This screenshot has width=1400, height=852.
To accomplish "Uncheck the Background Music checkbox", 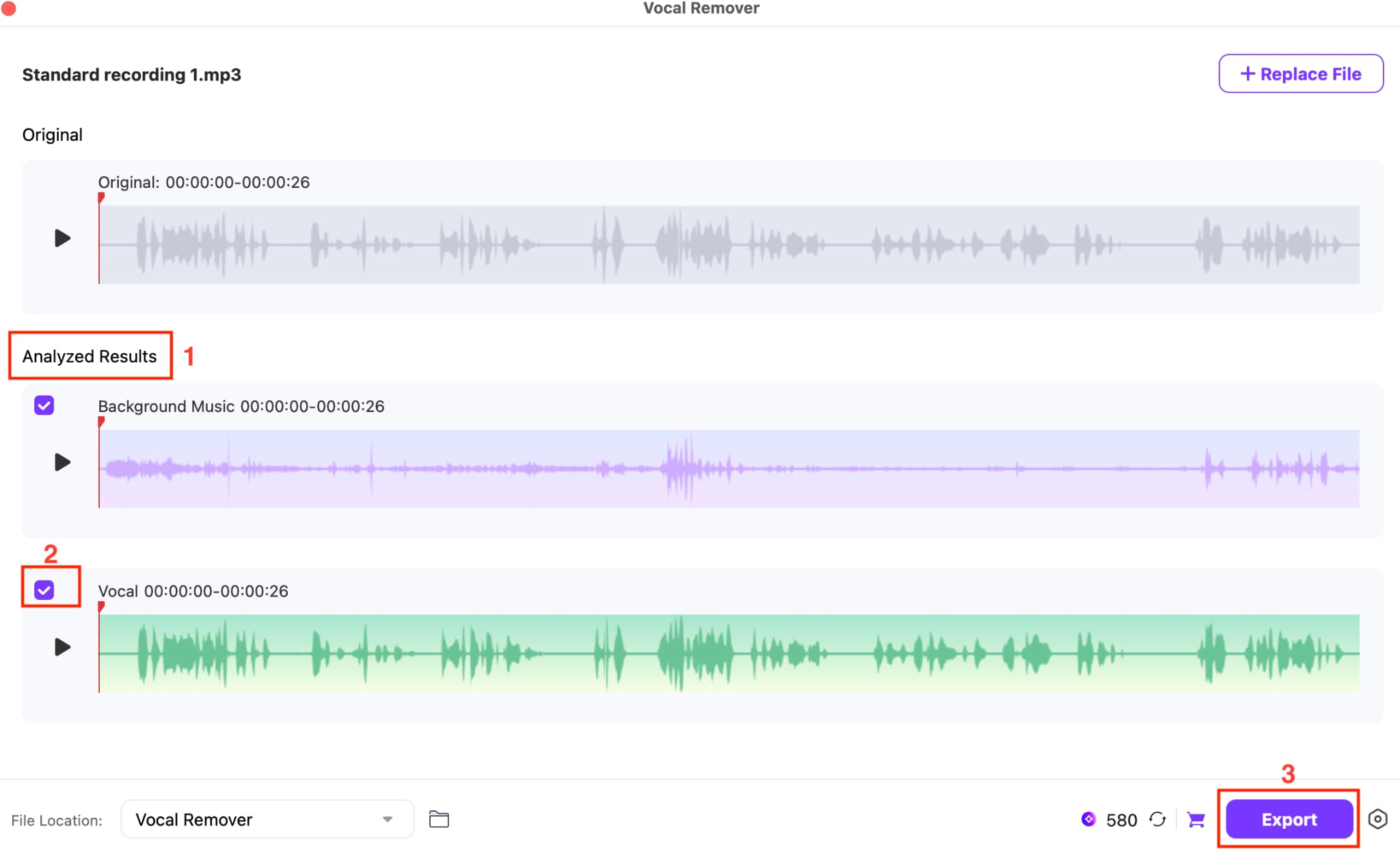I will click(44, 406).
